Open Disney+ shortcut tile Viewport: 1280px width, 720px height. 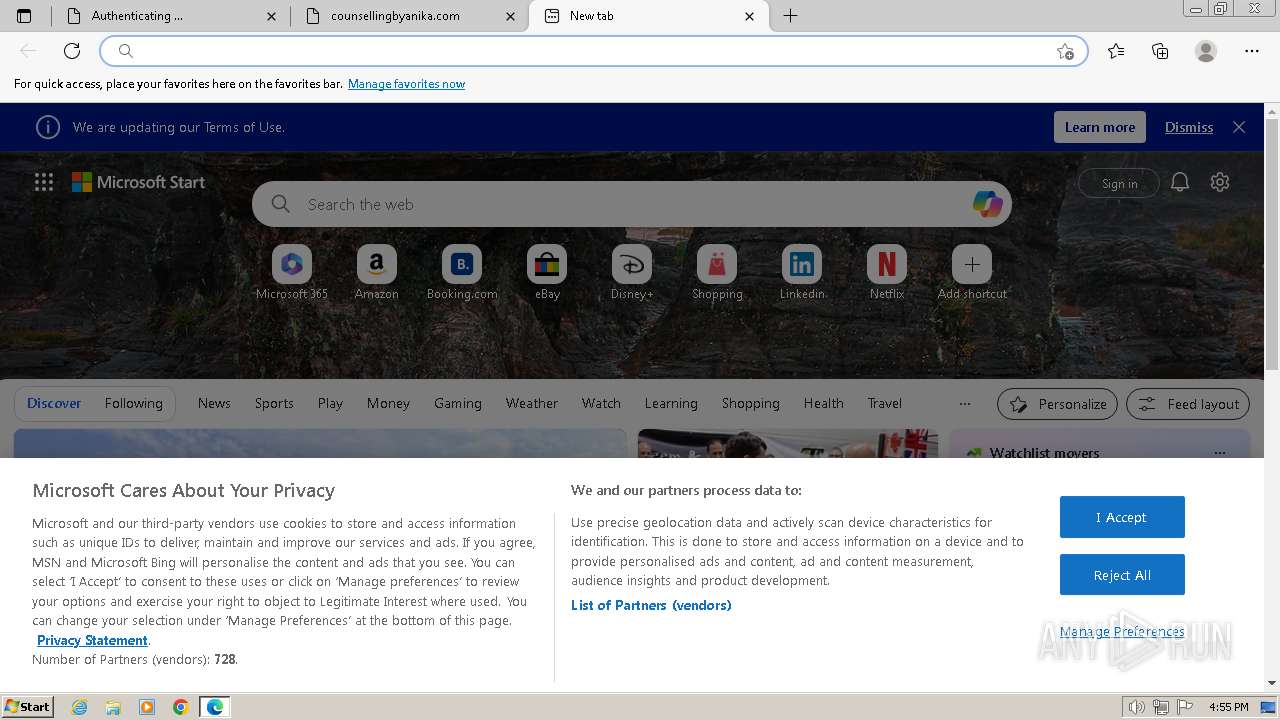(632, 272)
